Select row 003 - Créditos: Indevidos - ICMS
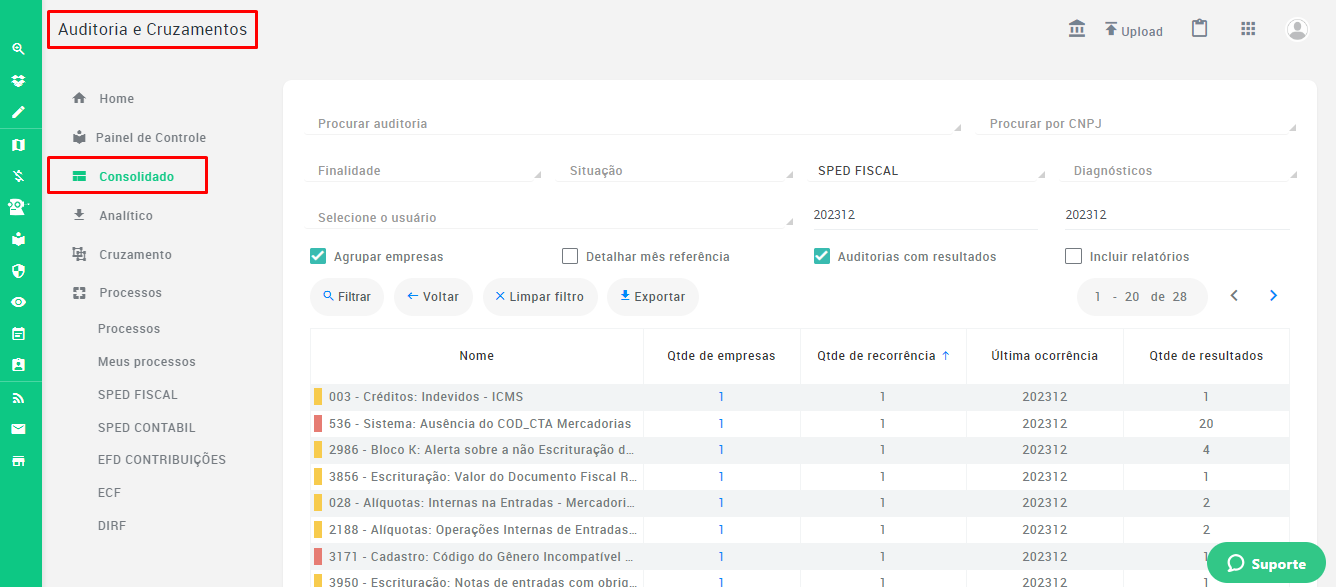 pyautogui.click(x=799, y=397)
